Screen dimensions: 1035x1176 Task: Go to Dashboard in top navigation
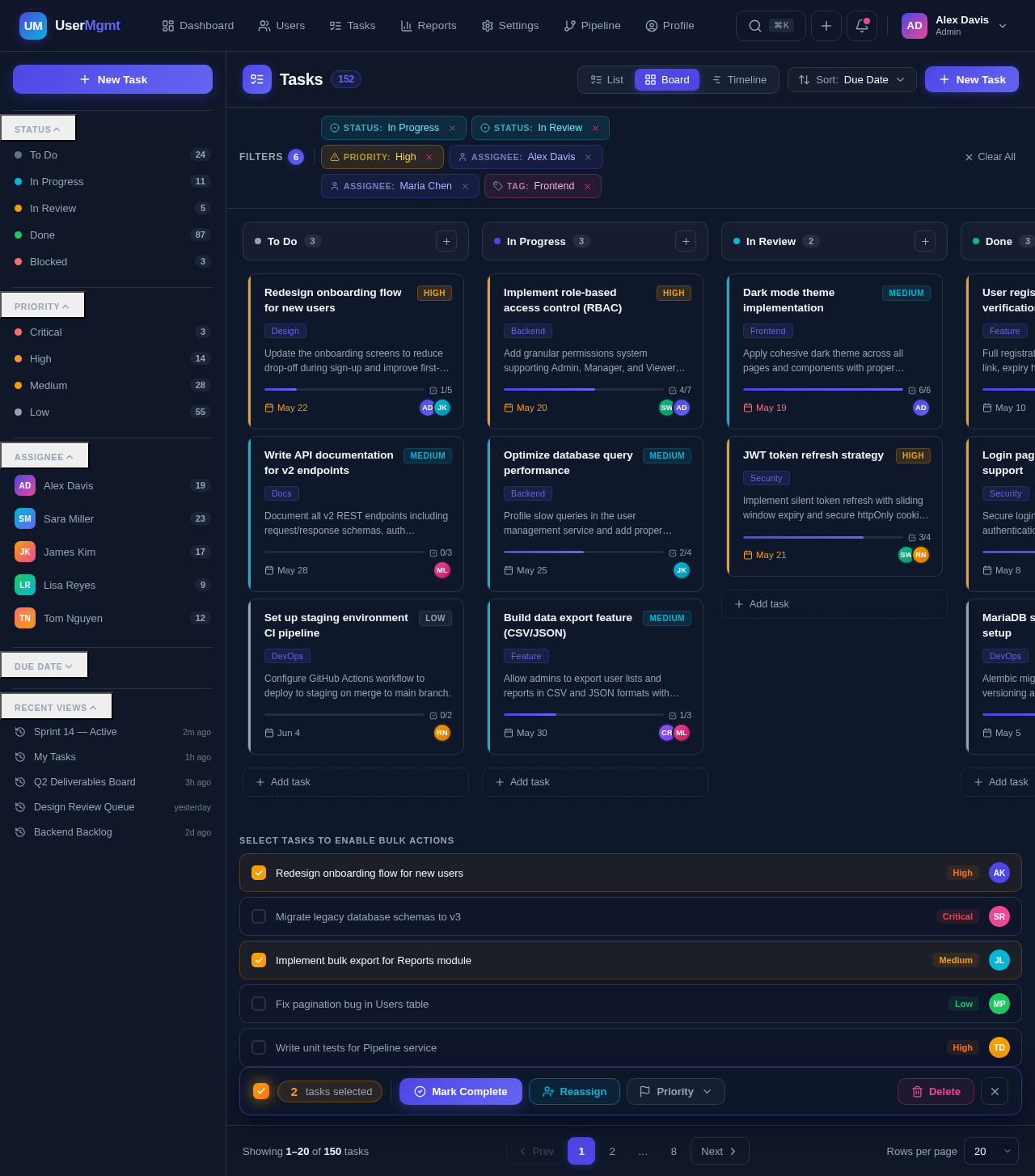(198, 26)
